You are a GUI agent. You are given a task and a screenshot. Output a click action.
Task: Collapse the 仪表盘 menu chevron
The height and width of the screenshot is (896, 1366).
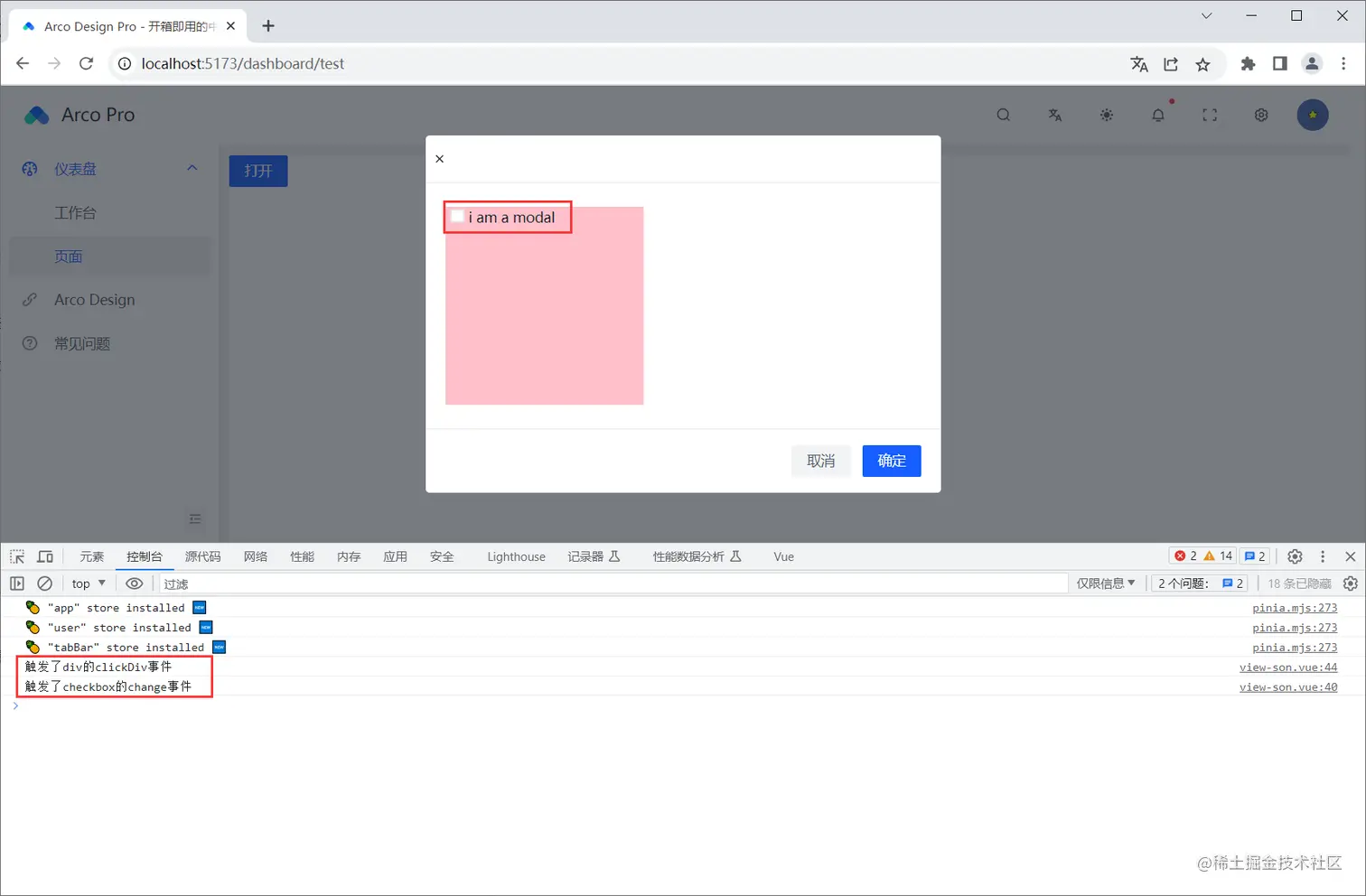pyautogui.click(x=192, y=168)
